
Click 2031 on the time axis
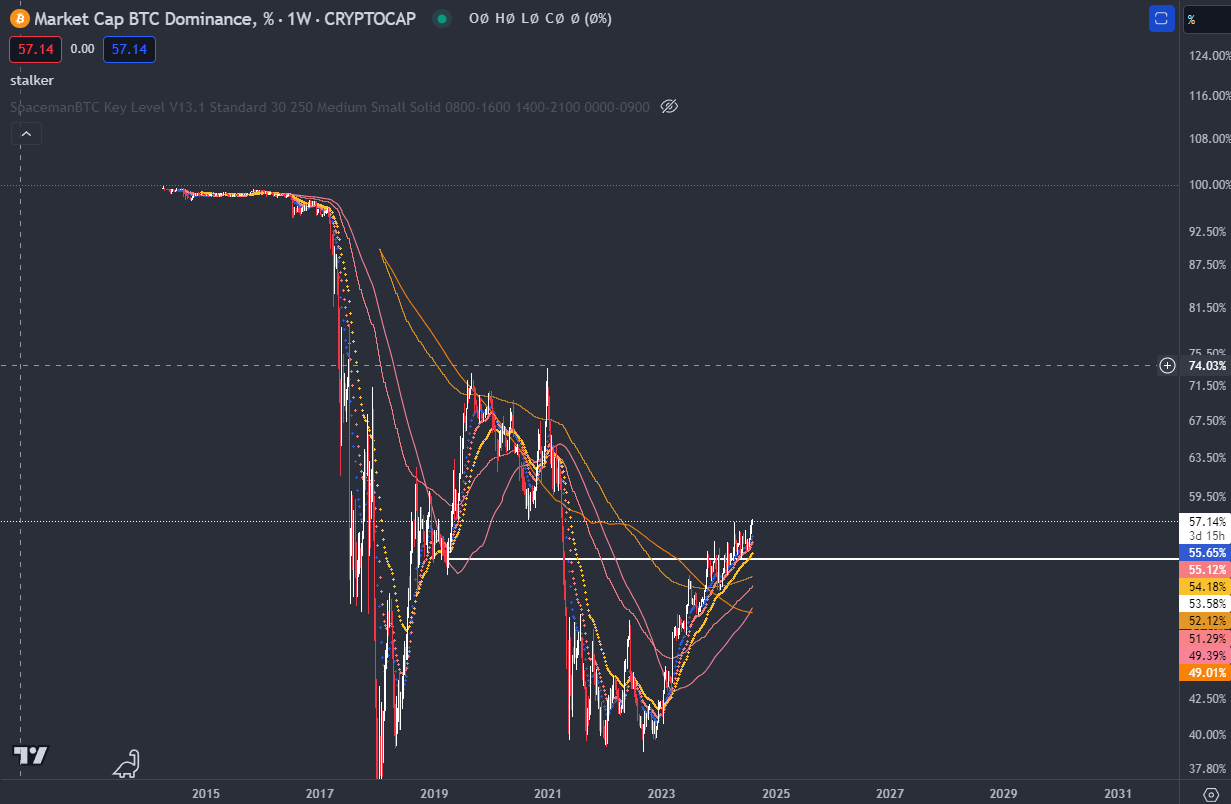pos(1117,793)
